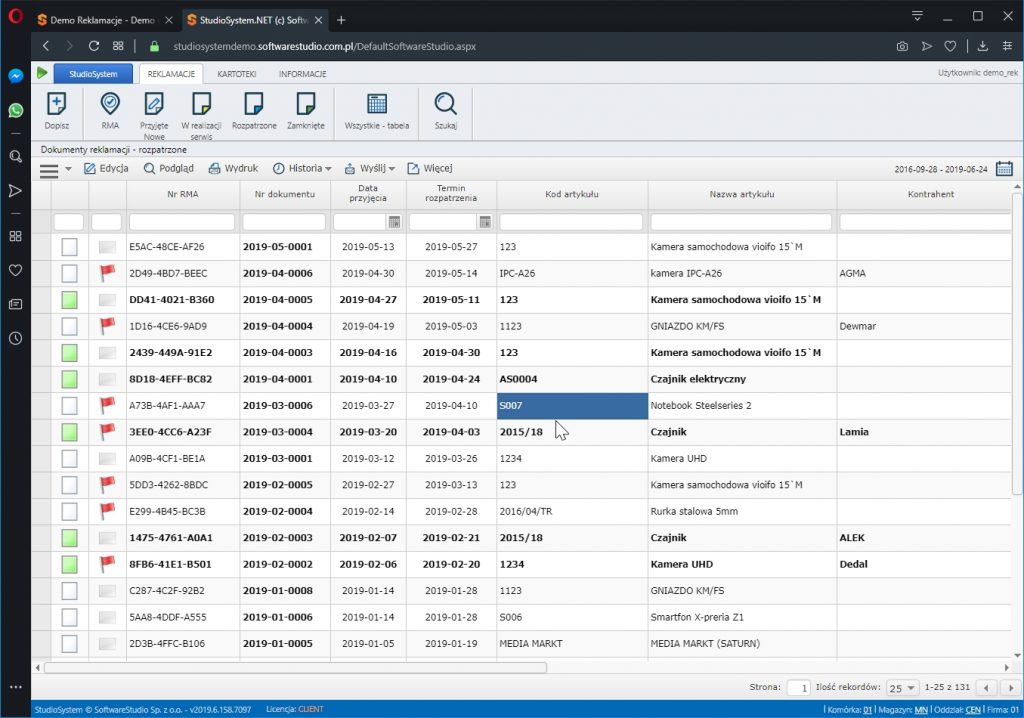Open calendar picker in Termin rozpatrzenia filter
Screen dimensions: 1024x718
(485, 222)
